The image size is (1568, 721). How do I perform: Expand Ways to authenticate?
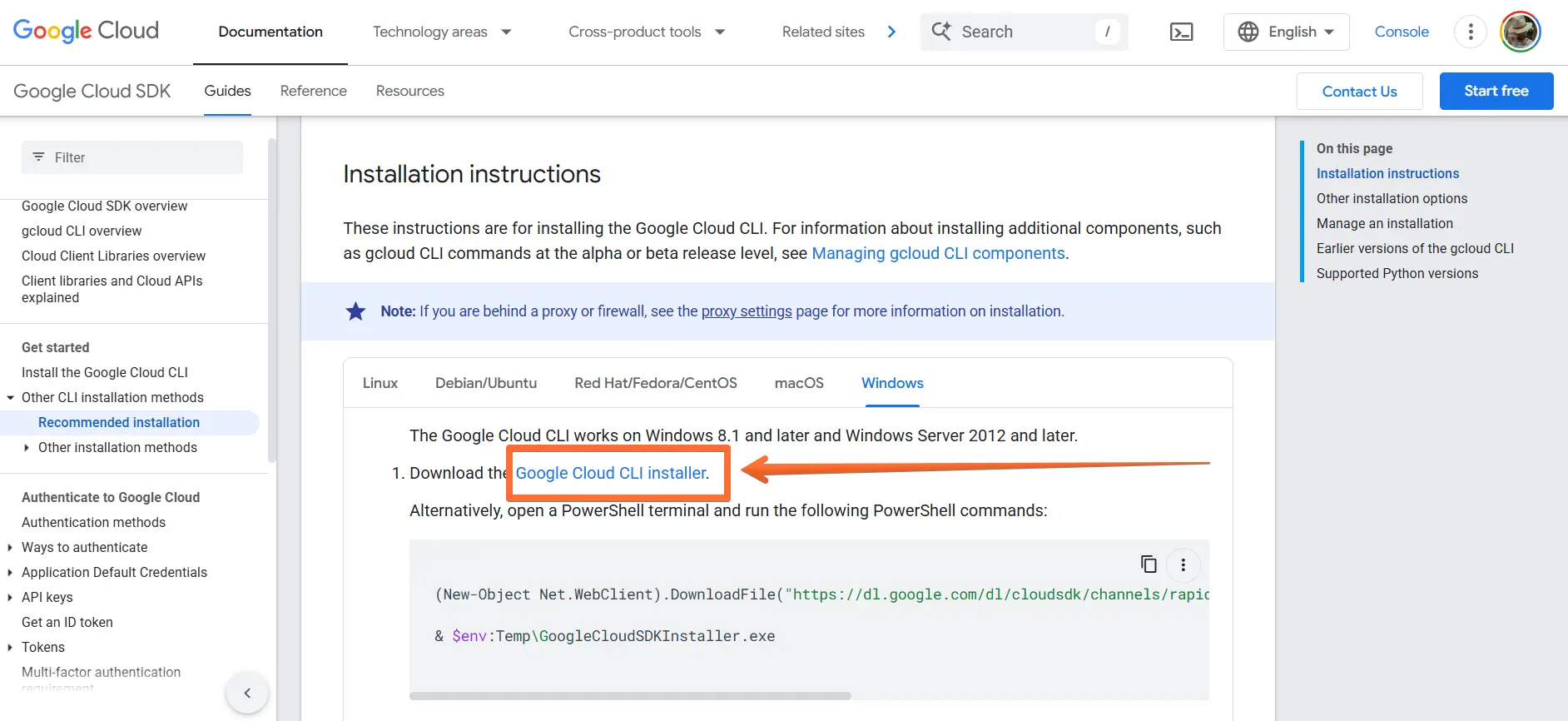click(9, 547)
